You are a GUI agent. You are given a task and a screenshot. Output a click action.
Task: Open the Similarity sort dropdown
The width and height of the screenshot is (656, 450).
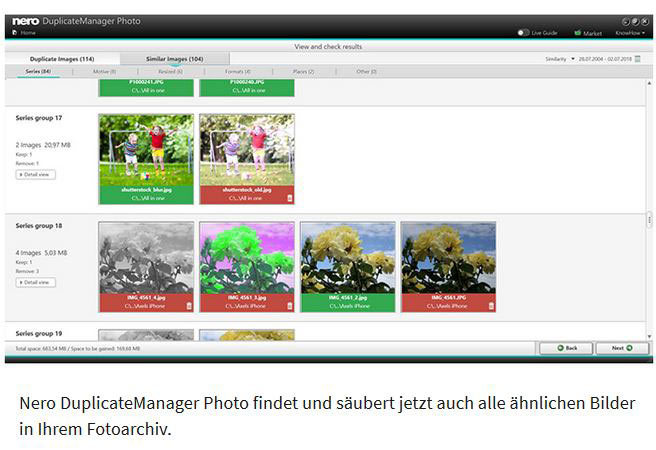pos(560,59)
